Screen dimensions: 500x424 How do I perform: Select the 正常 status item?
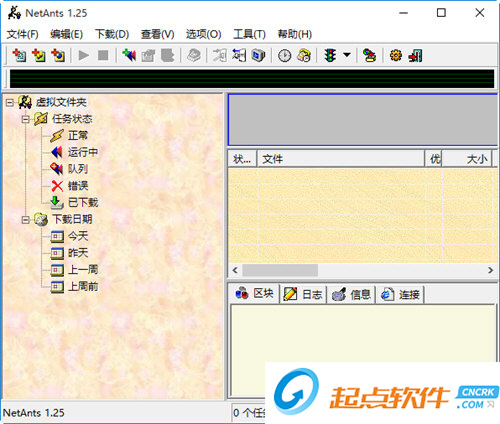(78, 136)
